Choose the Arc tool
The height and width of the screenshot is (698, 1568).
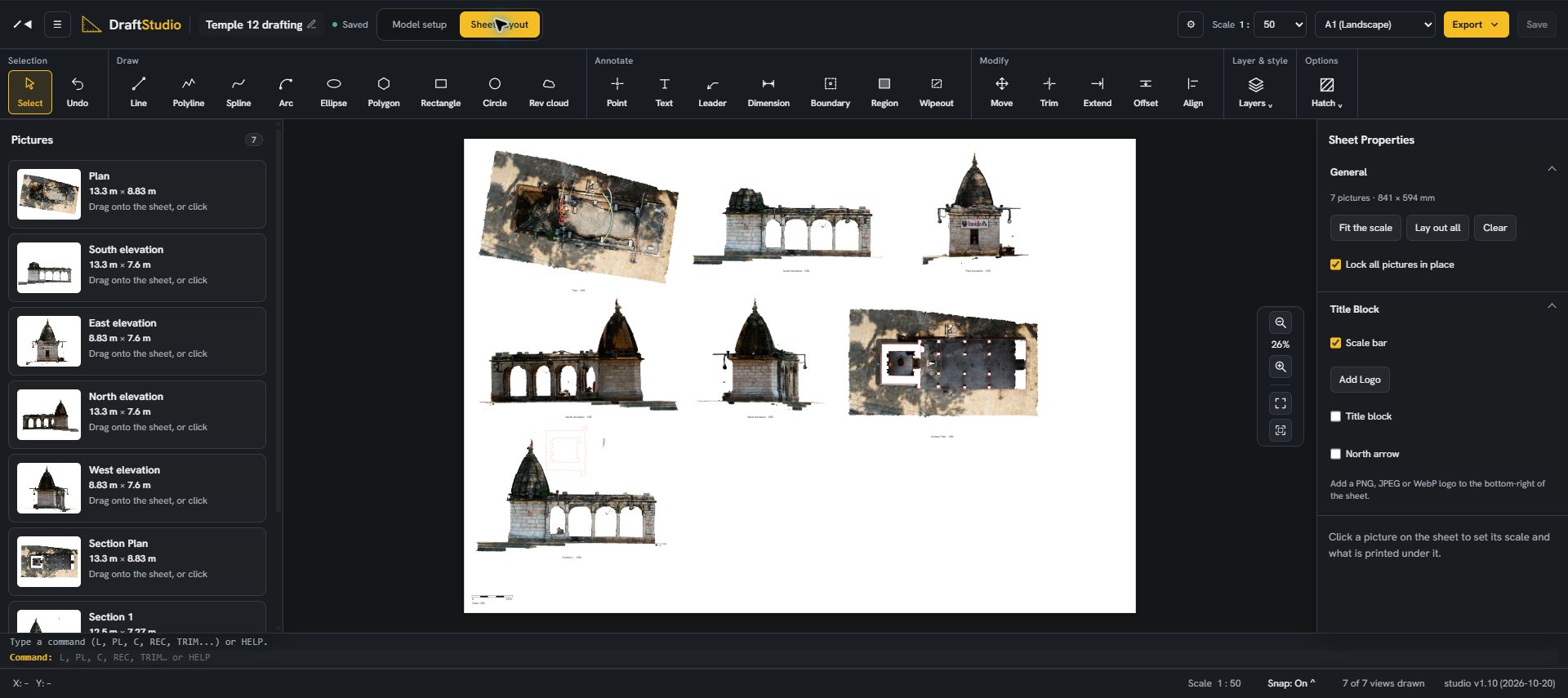pos(286,91)
